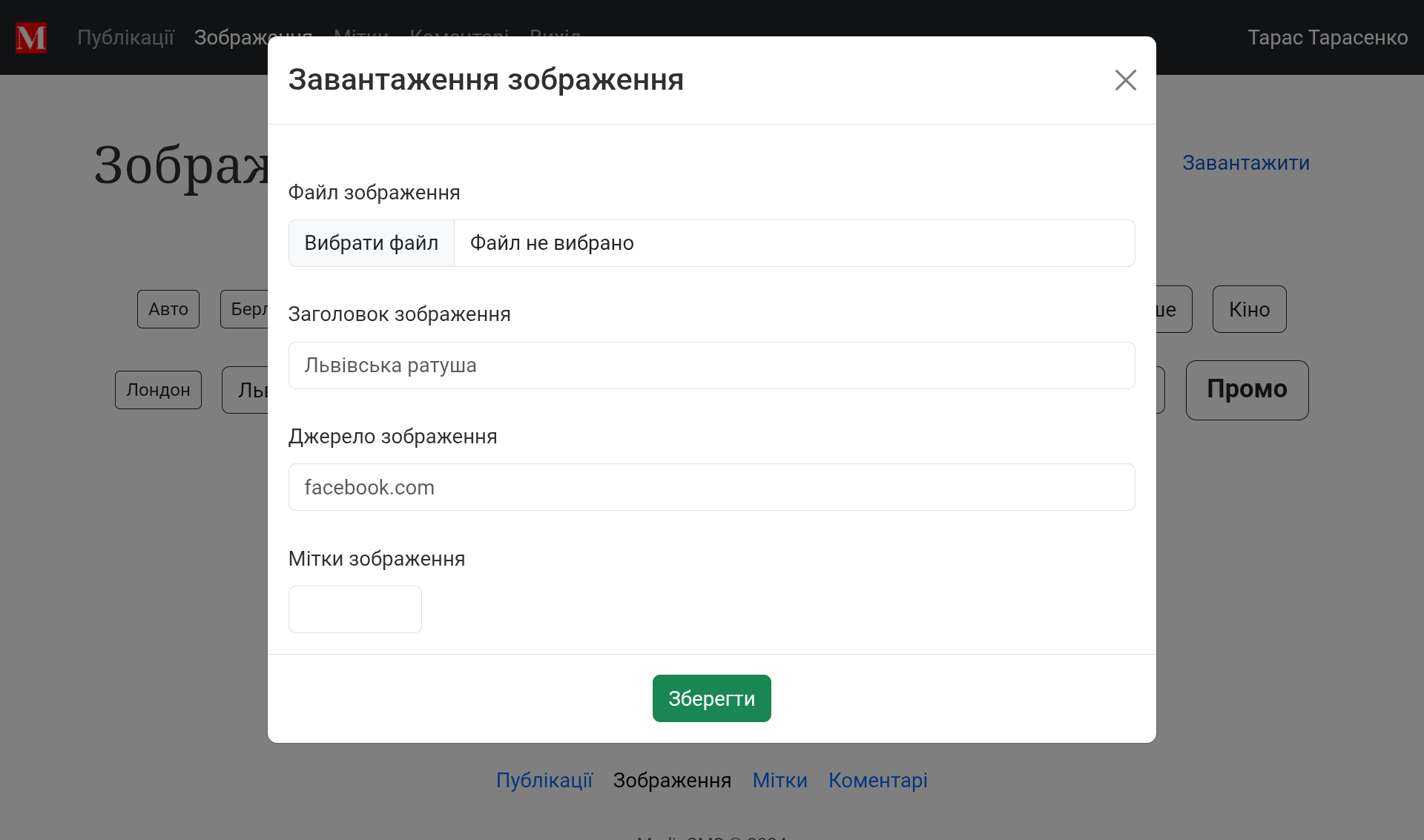Focus the Джерело зображення input
Screen dimensions: 1424x840
711,487
